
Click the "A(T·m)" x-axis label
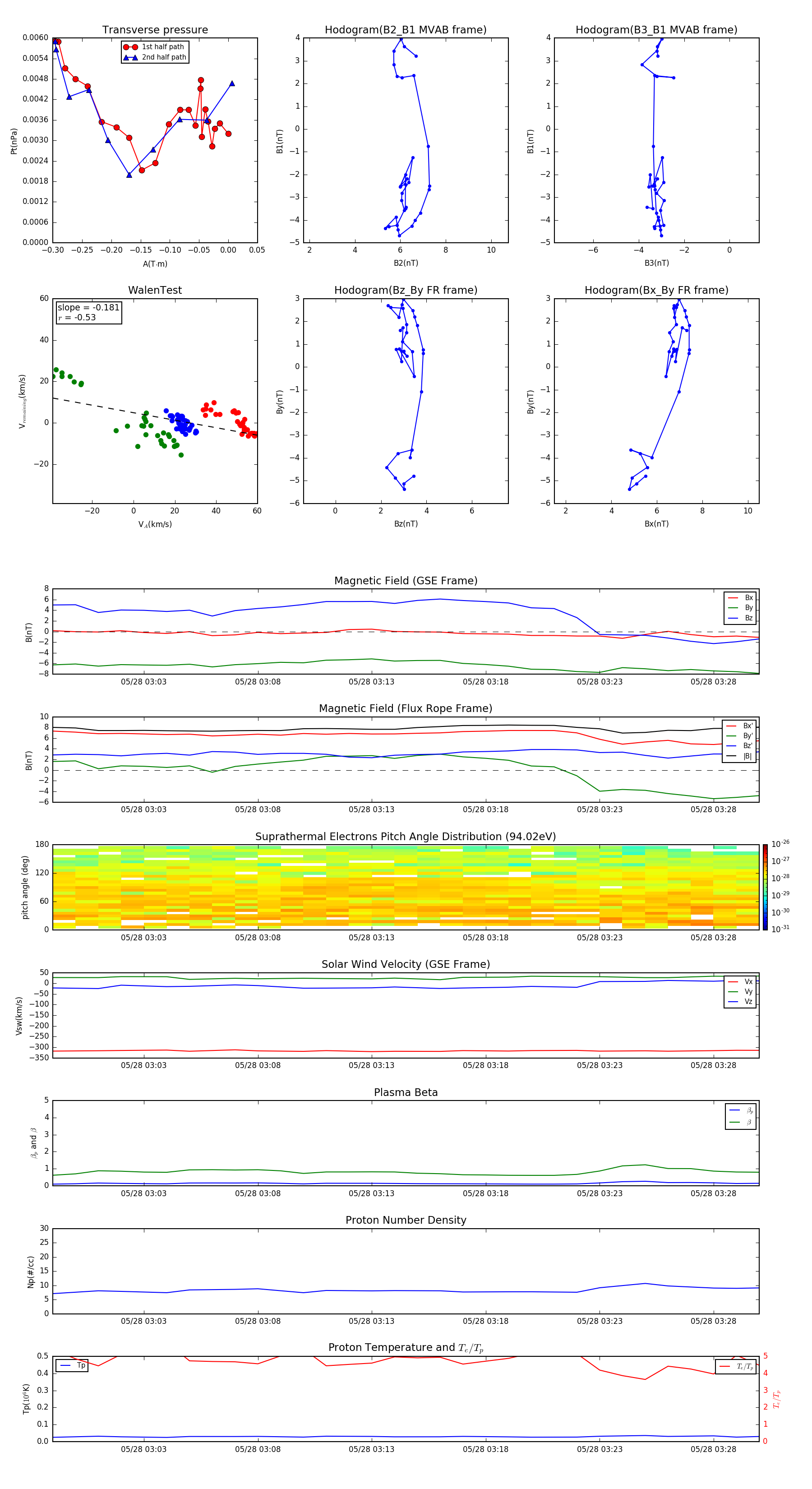[155, 264]
